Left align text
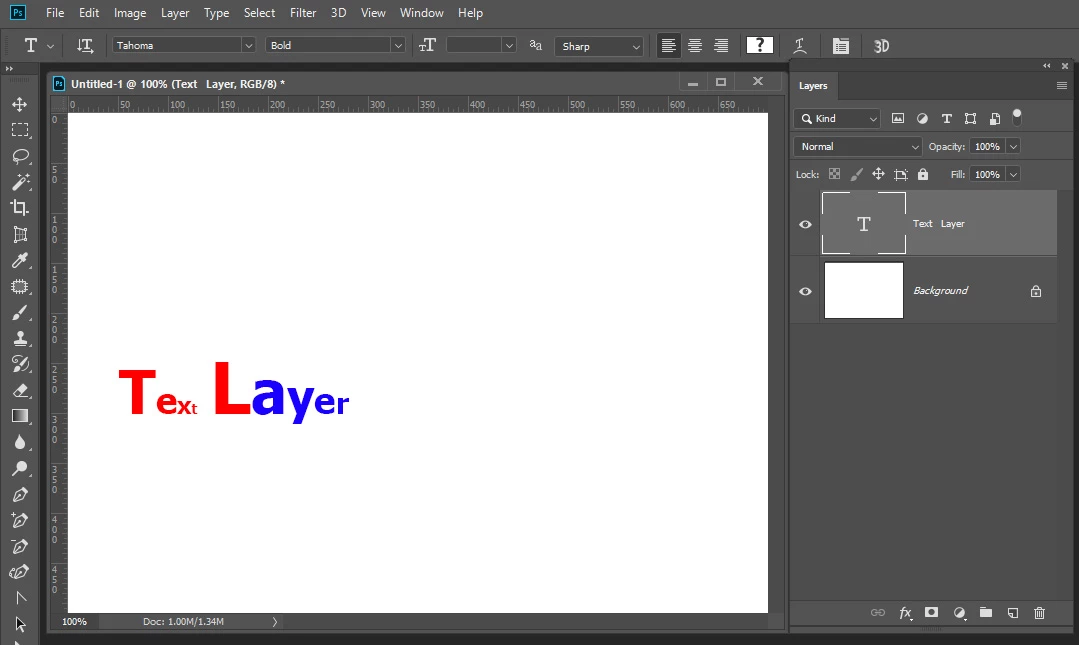This screenshot has width=1079, height=645. coord(668,45)
